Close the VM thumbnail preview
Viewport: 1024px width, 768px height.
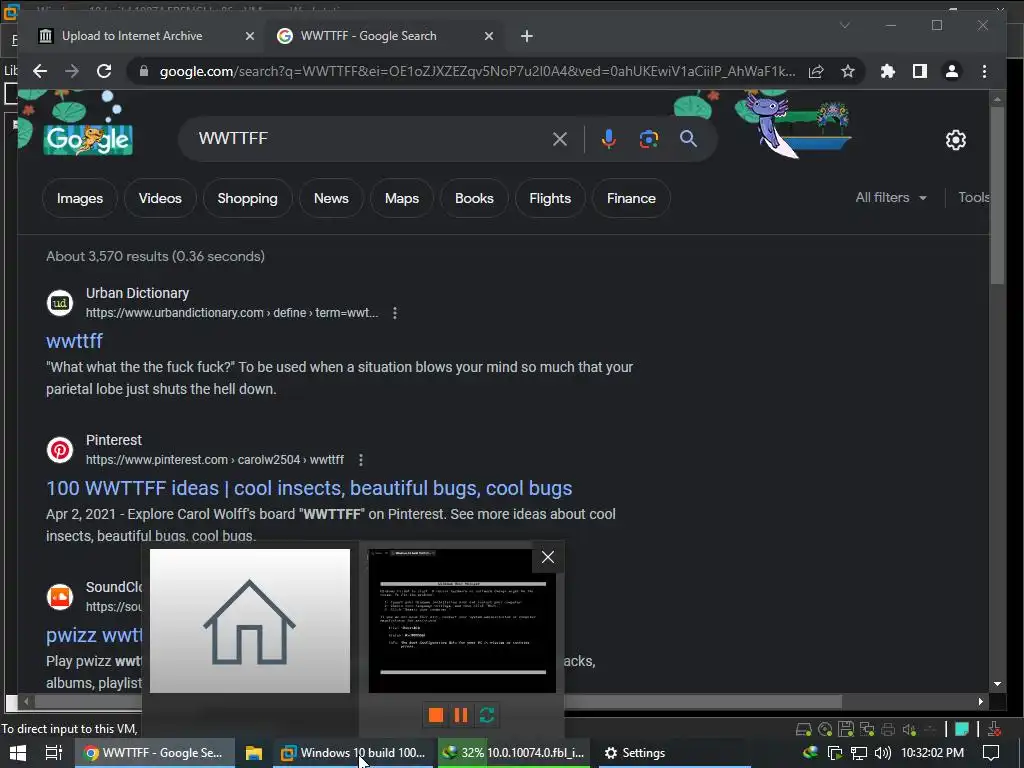[x=547, y=557]
